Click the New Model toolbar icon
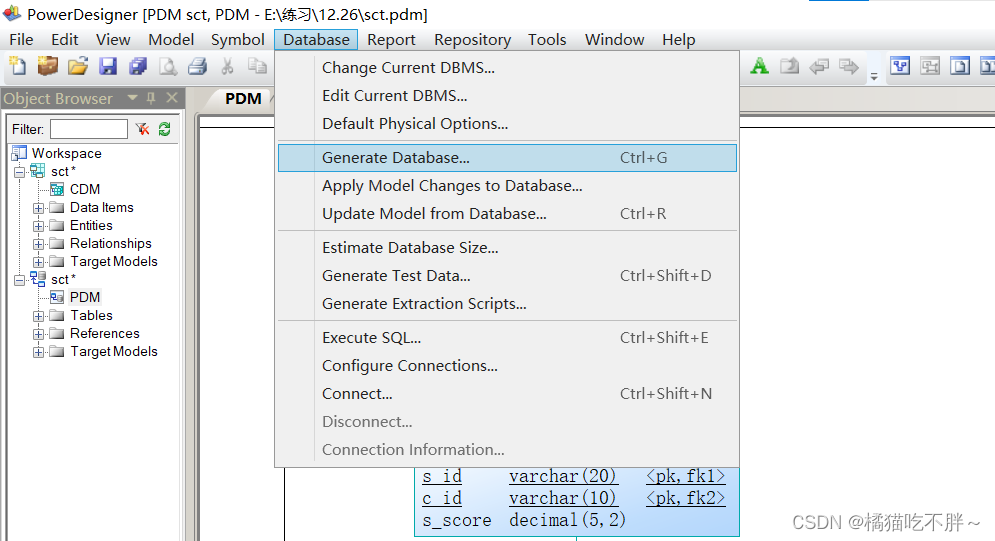 [17, 67]
